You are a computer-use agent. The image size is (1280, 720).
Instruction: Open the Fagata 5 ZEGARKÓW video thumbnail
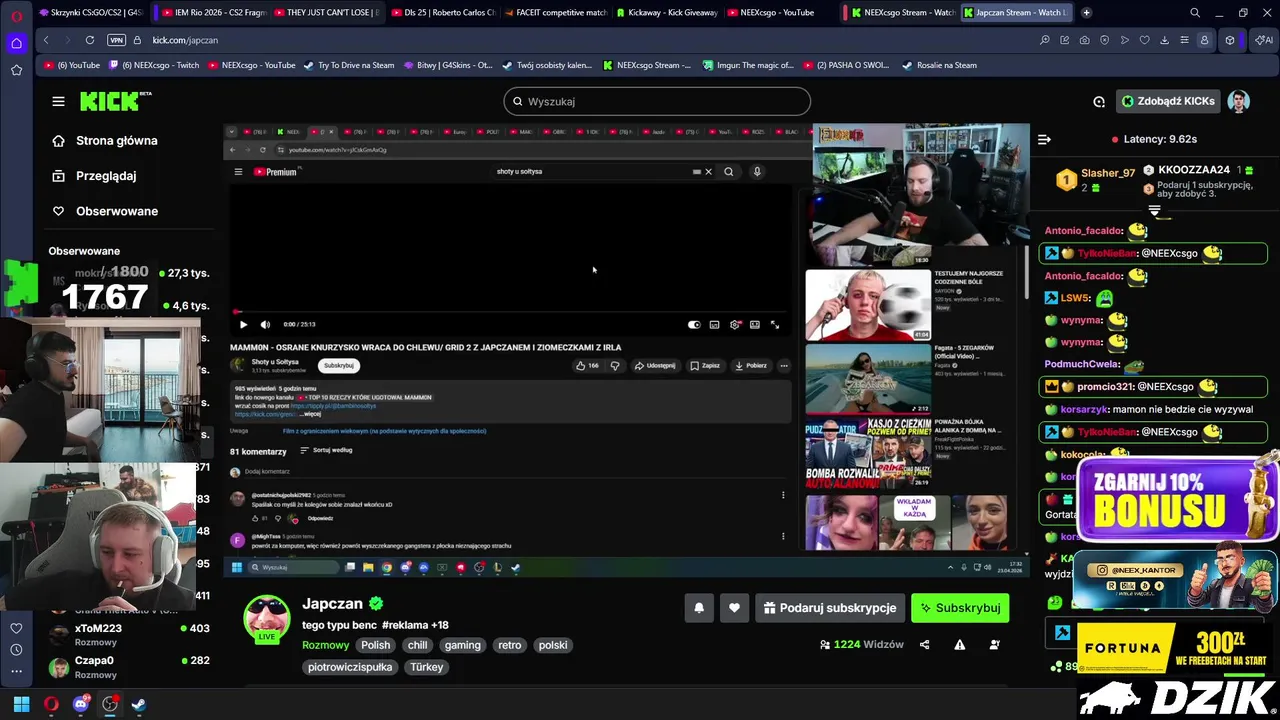[x=868, y=380]
